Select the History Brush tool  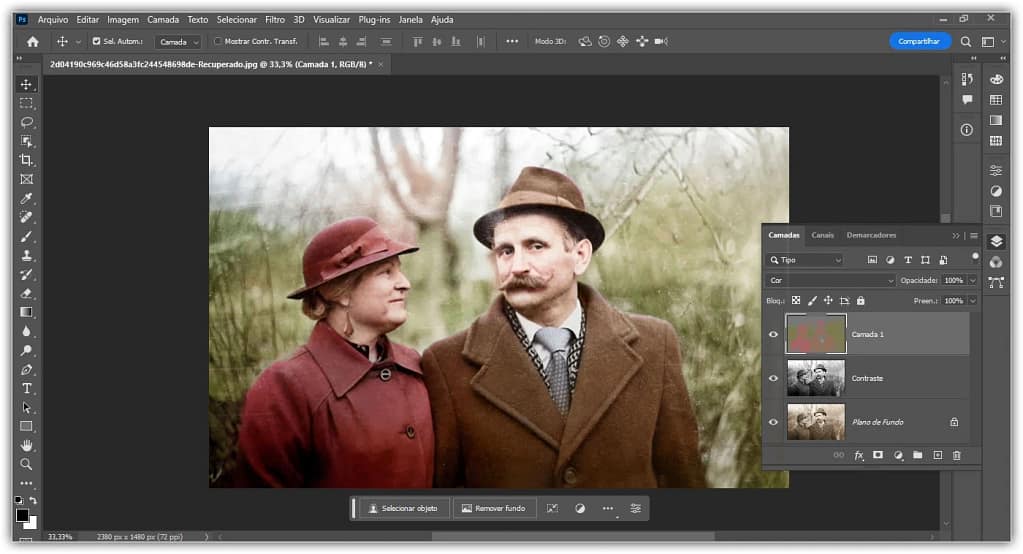(x=26, y=274)
